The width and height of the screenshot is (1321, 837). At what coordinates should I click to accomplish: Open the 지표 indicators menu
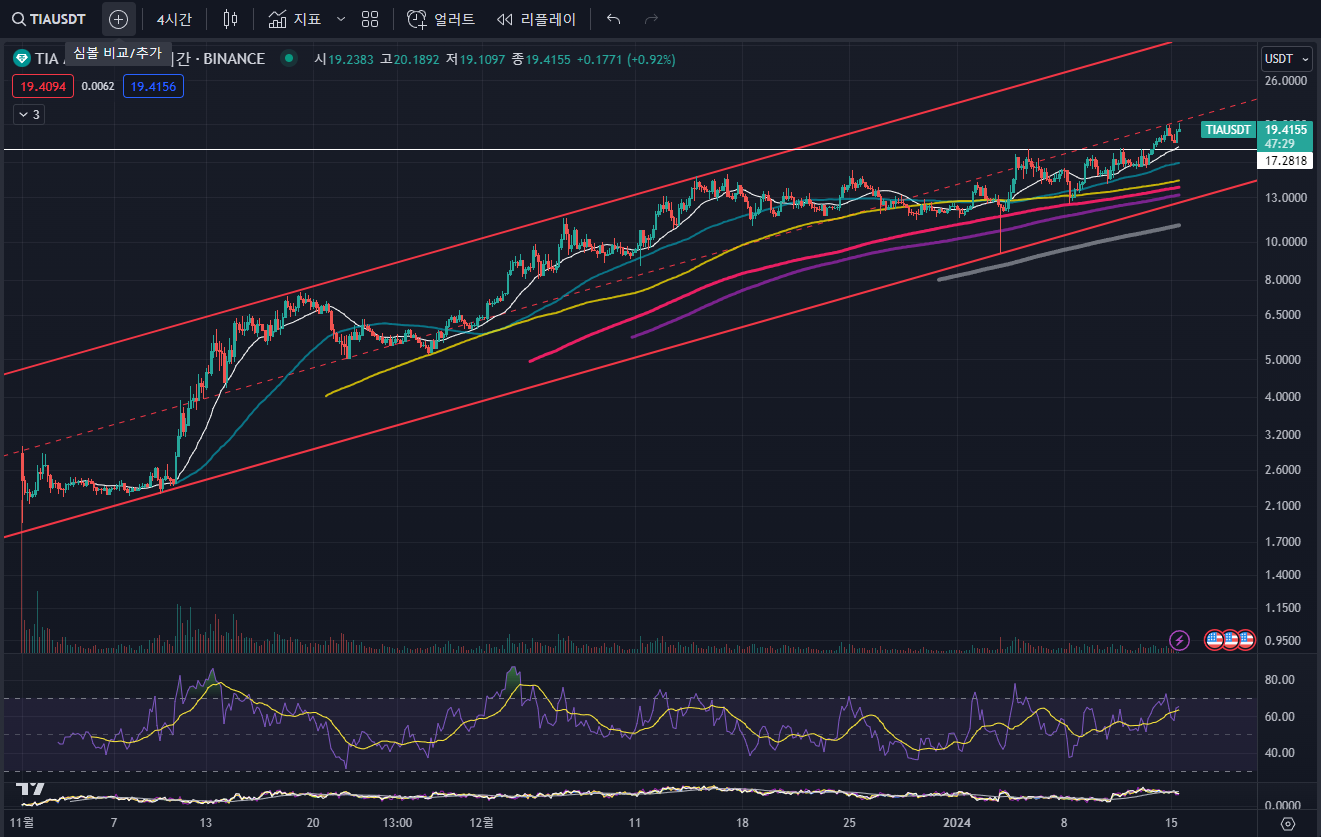point(295,19)
